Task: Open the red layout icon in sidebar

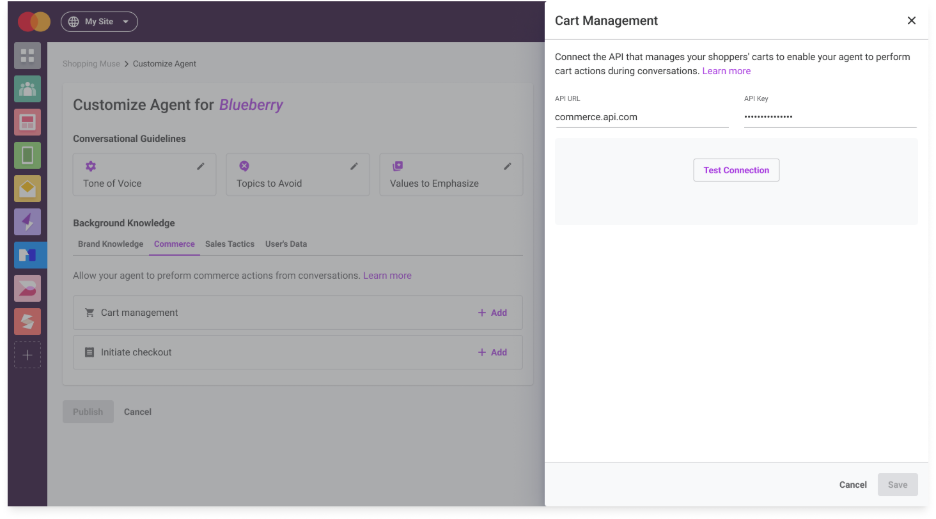Action: [x=27, y=122]
